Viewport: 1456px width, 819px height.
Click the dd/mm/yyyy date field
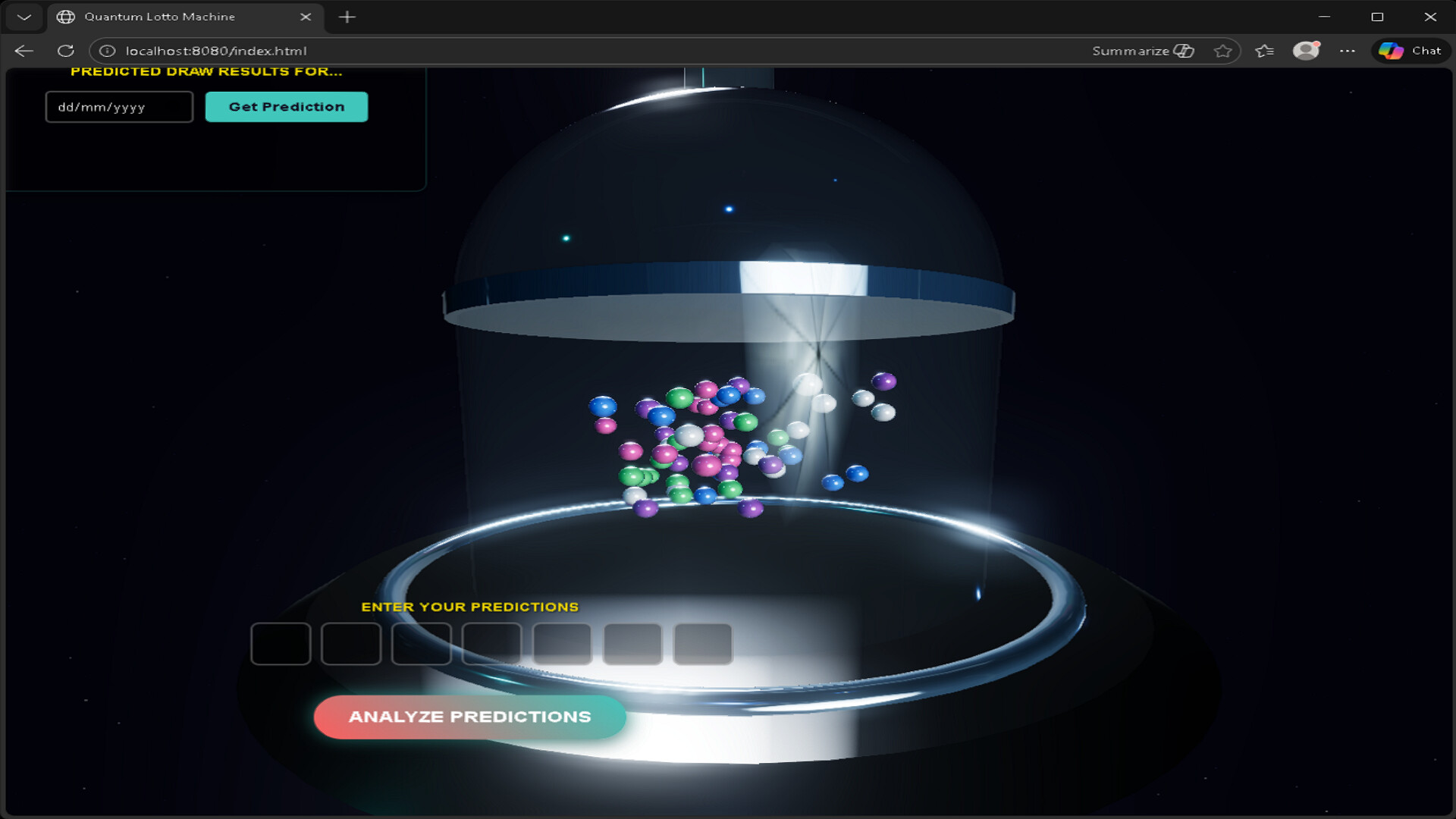click(x=118, y=106)
